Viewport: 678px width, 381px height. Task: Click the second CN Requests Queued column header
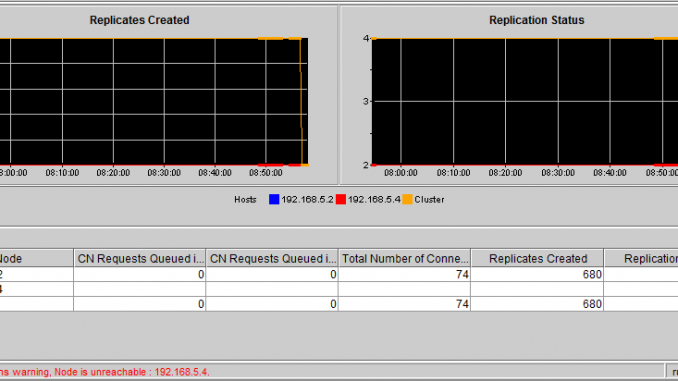click(272, 259)
